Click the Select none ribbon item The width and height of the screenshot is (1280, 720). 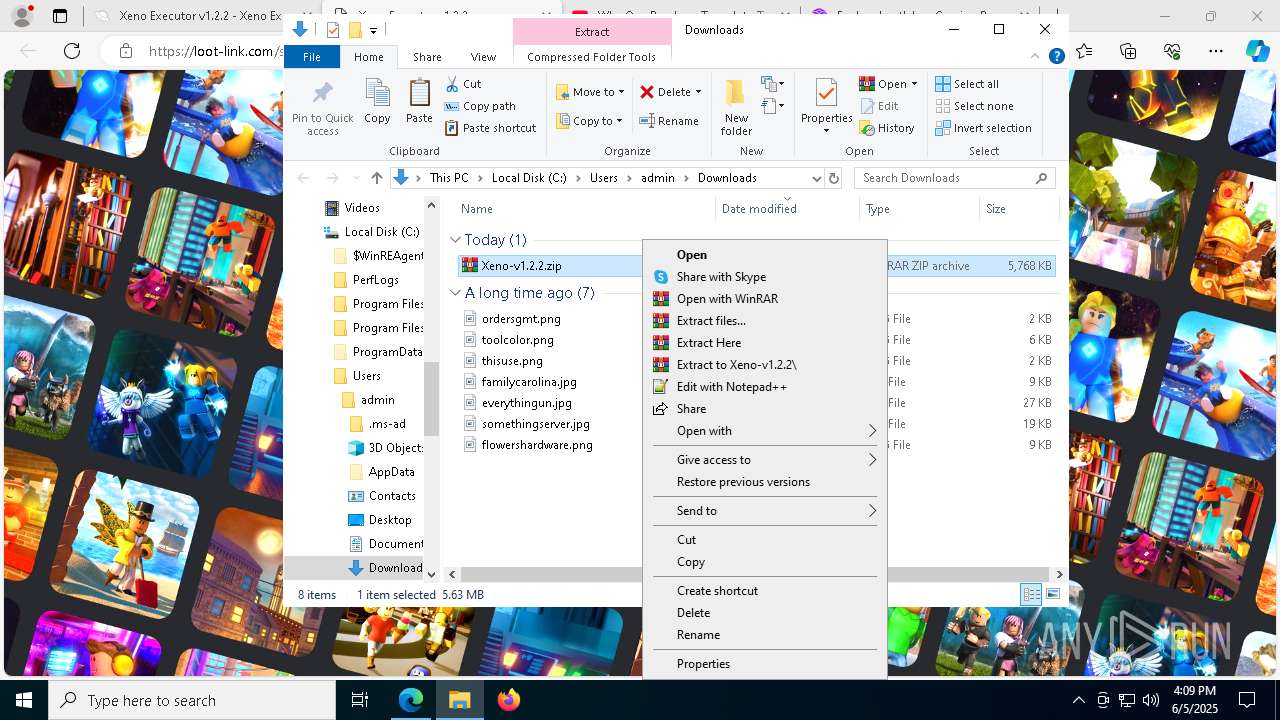click(x=974, y=106)
